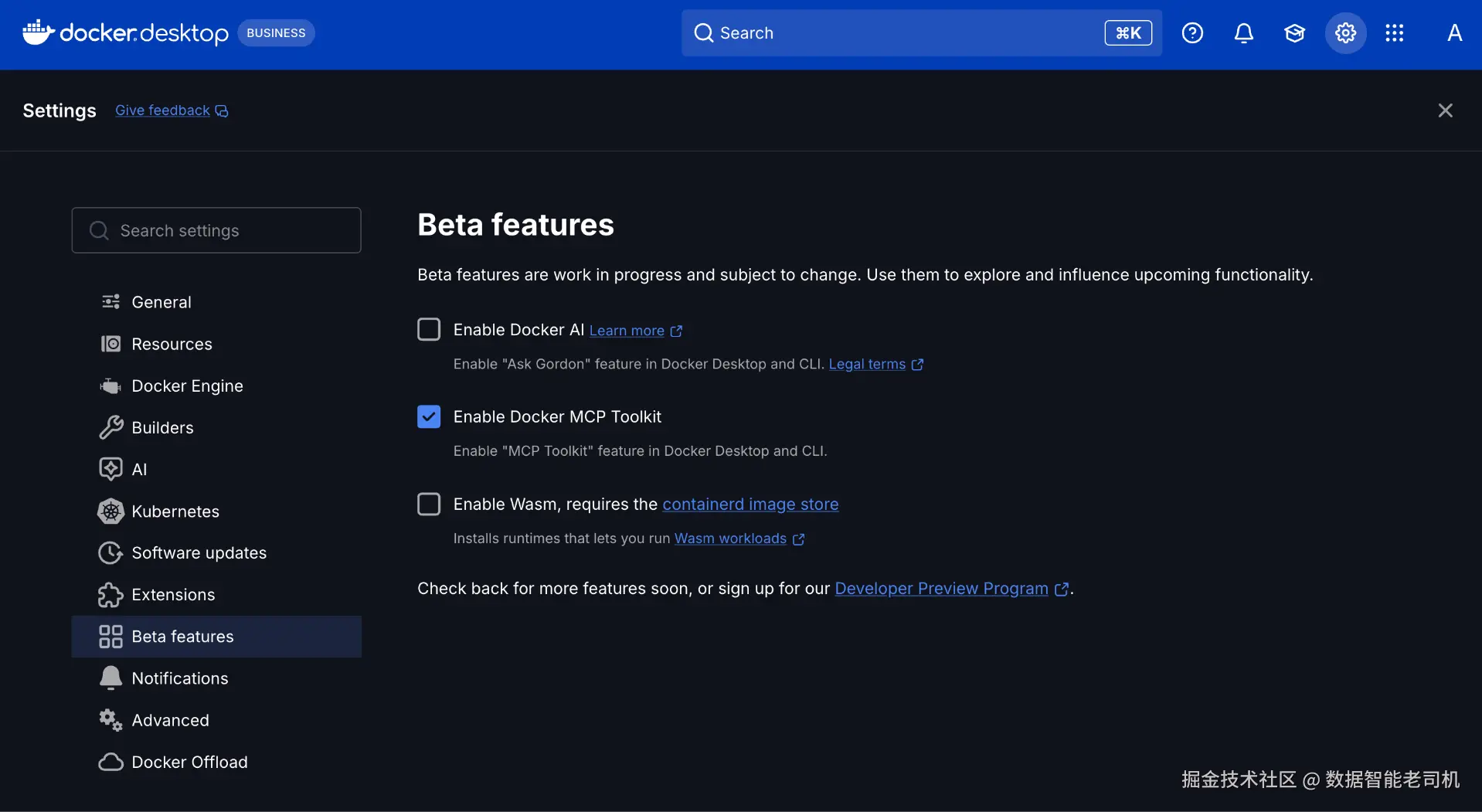This screenshot has width=1482, height=812.
Task: Click the Docker Offload cloud icon
Action: [110, 762]
